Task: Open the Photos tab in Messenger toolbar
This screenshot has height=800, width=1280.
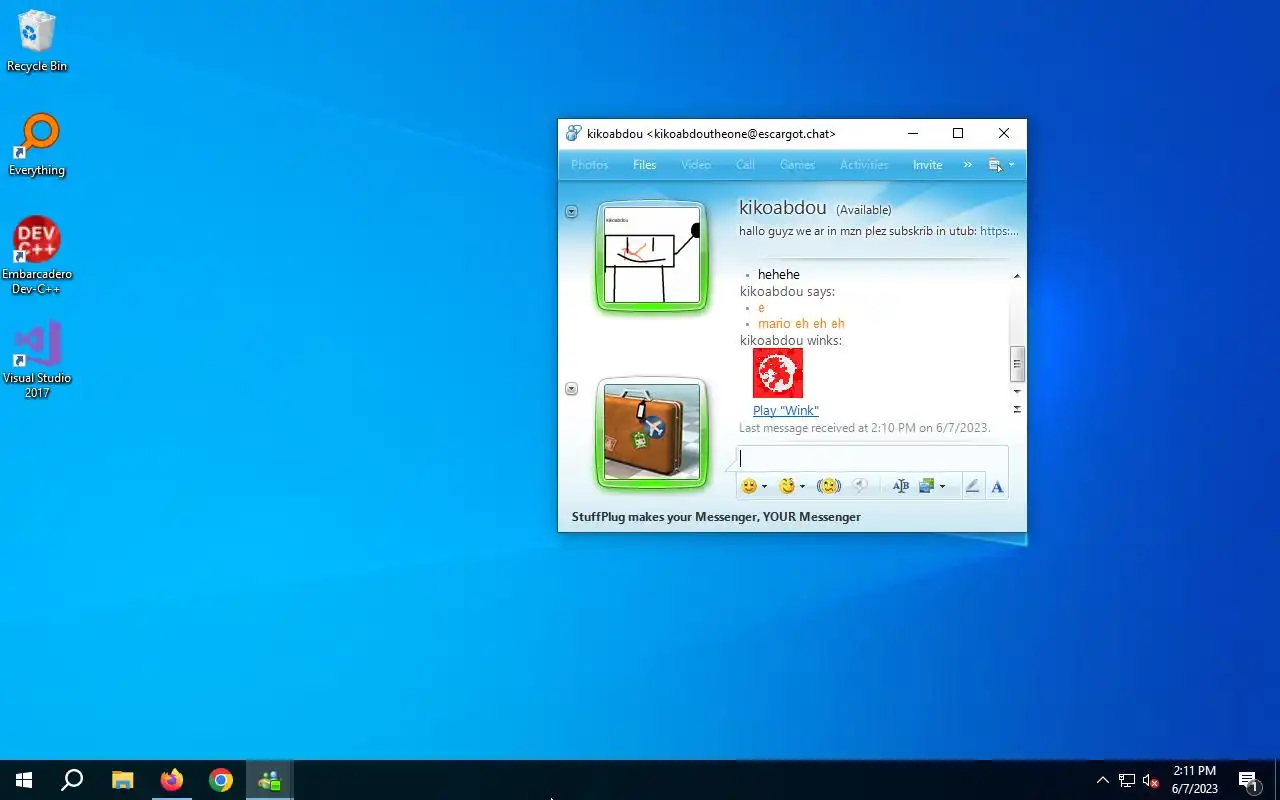Action: (589, 165)
